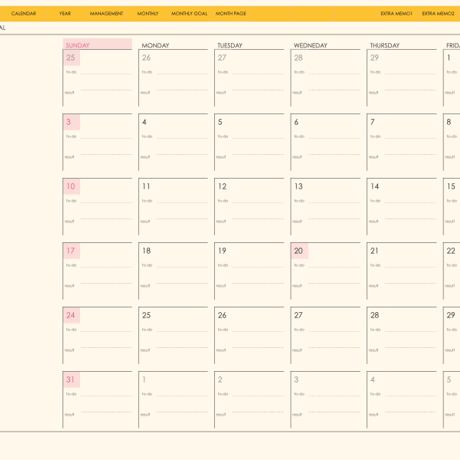This screenshot has width=460, height=460.
Task: Click the WEDNEDAY column header
Action: [x=310, y=45]
